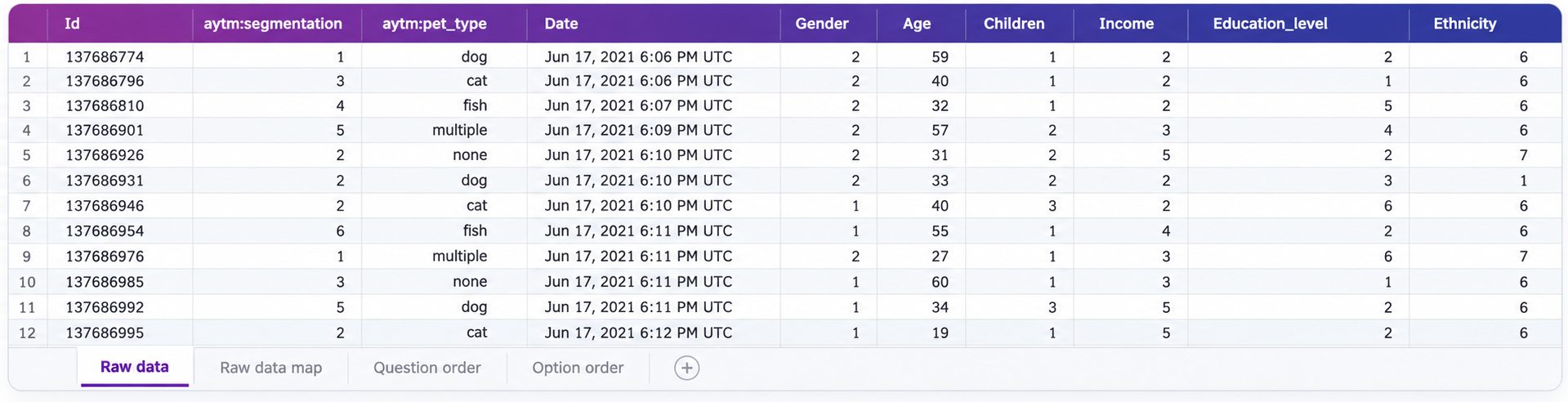Select the Income column header
Screen dimensions: 1568x402
1127,24
